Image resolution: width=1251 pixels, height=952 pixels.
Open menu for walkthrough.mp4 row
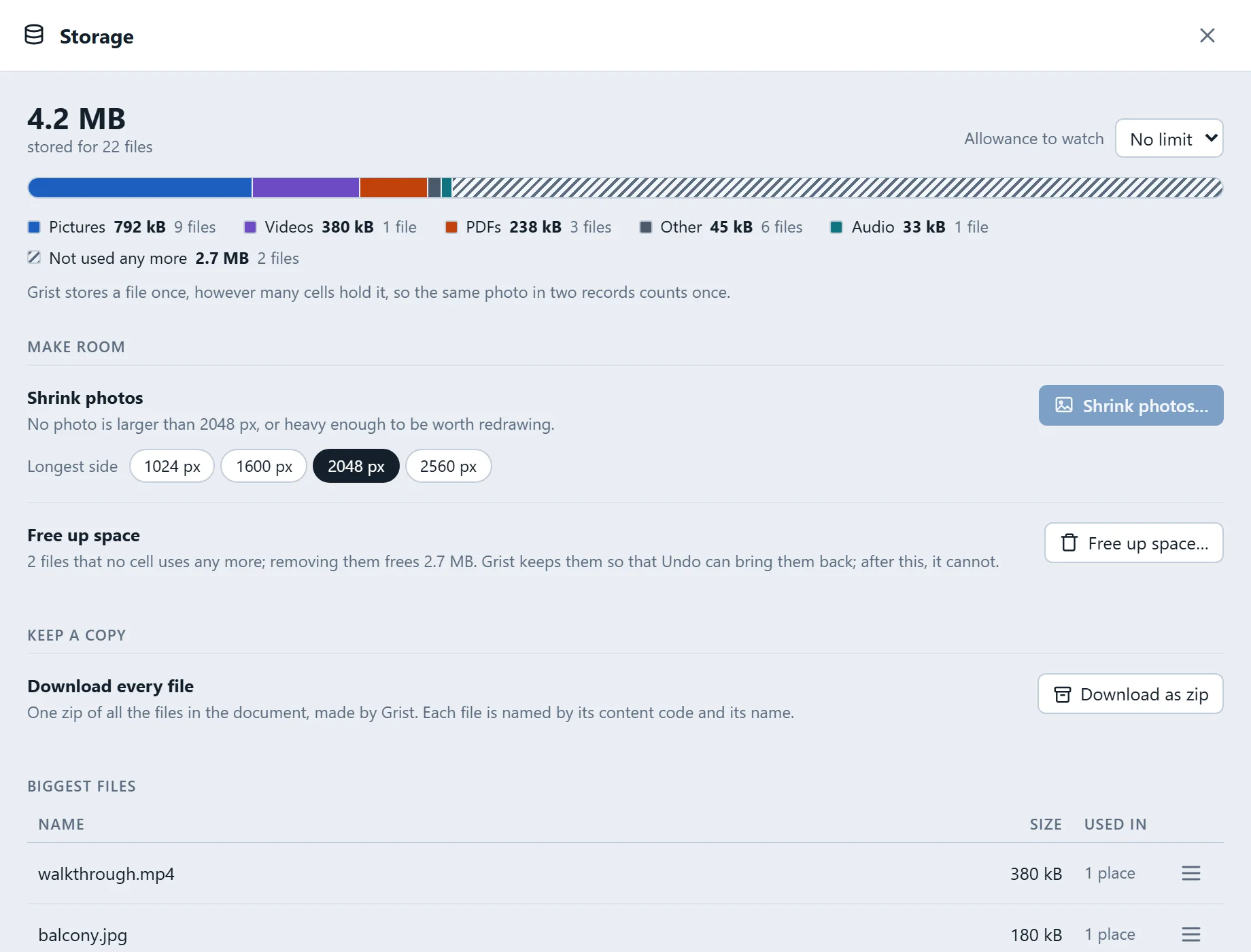tap(1190, 873)
